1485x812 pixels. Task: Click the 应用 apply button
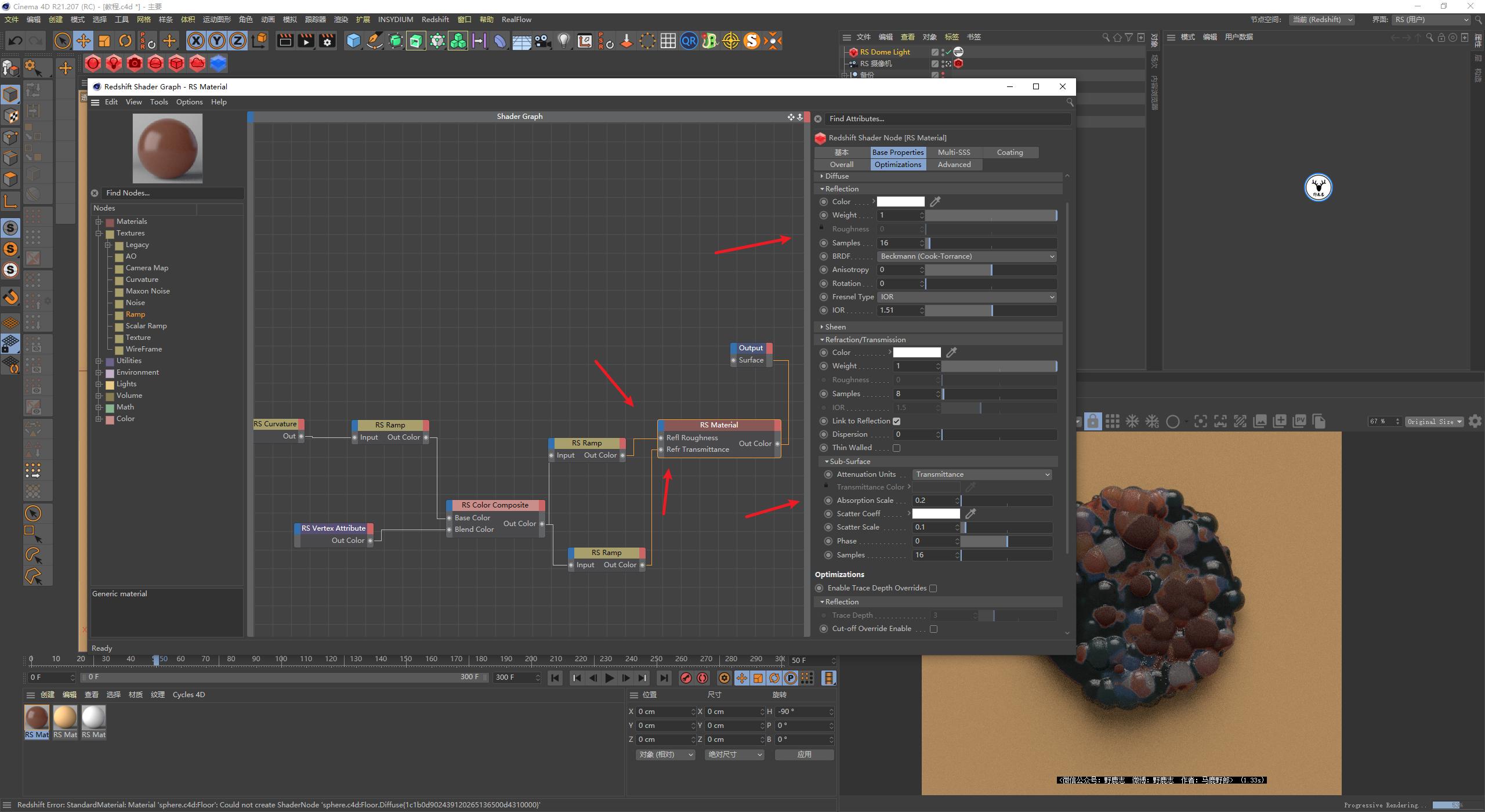pos(804,755)
